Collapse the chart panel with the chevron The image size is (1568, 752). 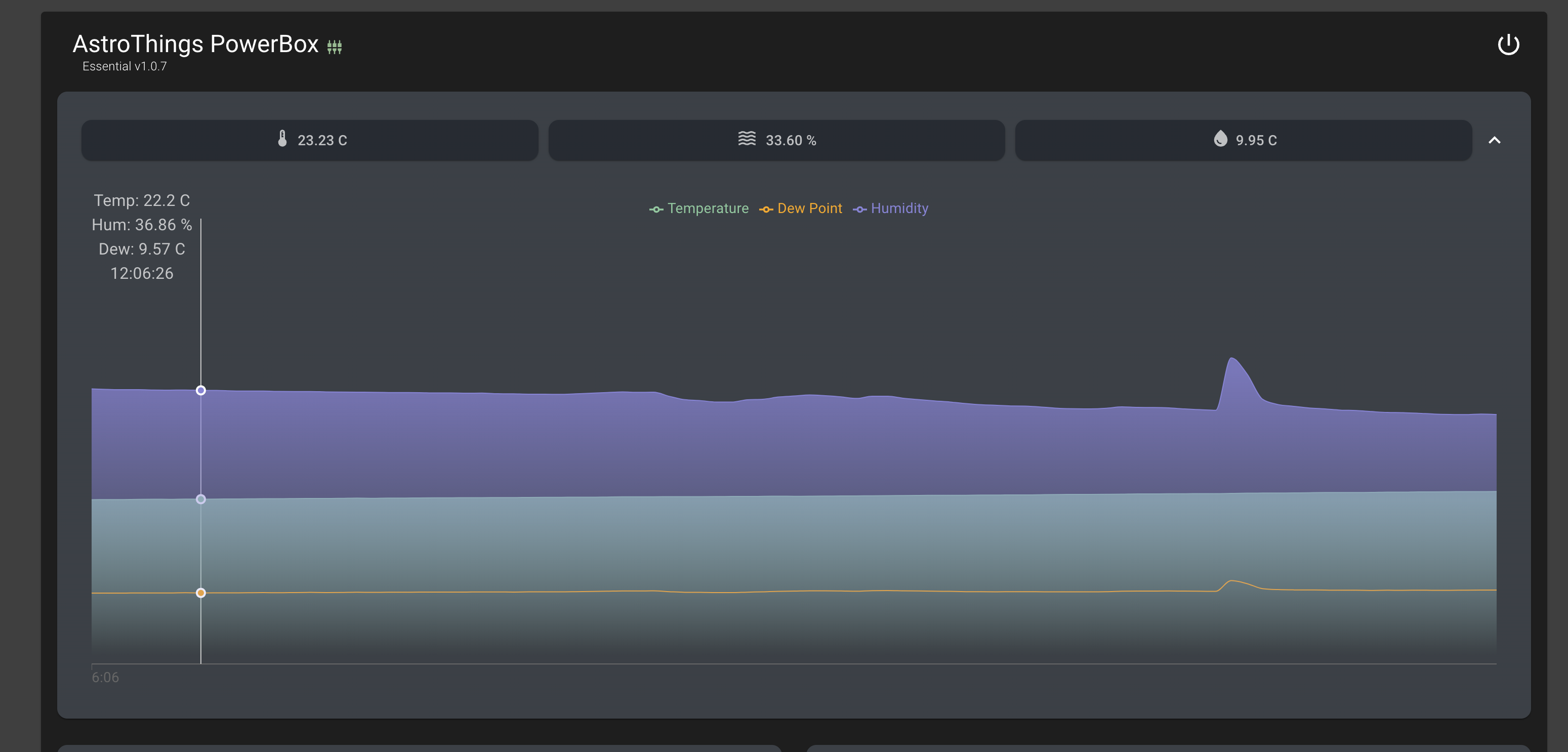pyautogui.click(x=1494, y=140)
